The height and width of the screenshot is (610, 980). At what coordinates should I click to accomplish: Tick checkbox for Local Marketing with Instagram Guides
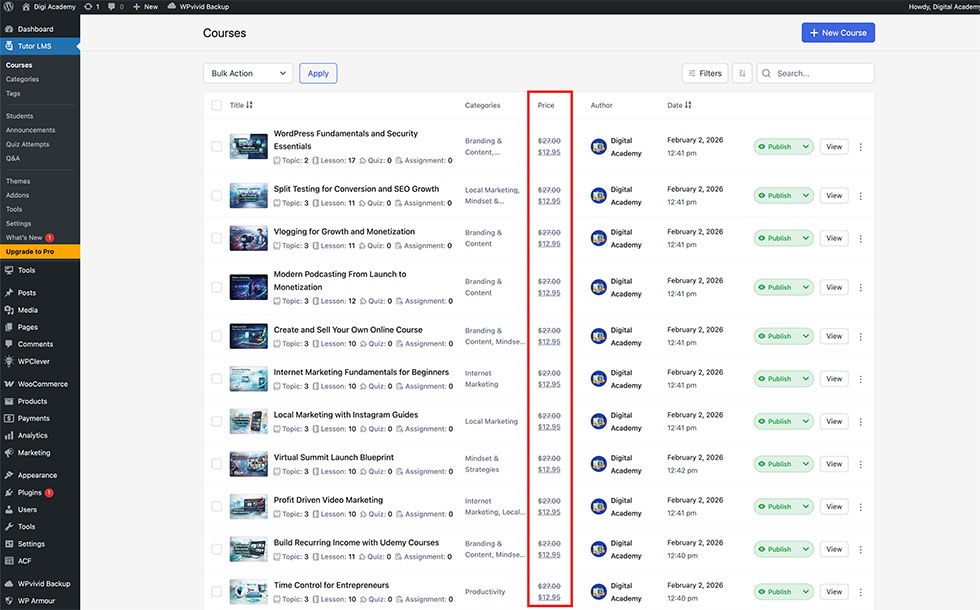coord(216,421)
